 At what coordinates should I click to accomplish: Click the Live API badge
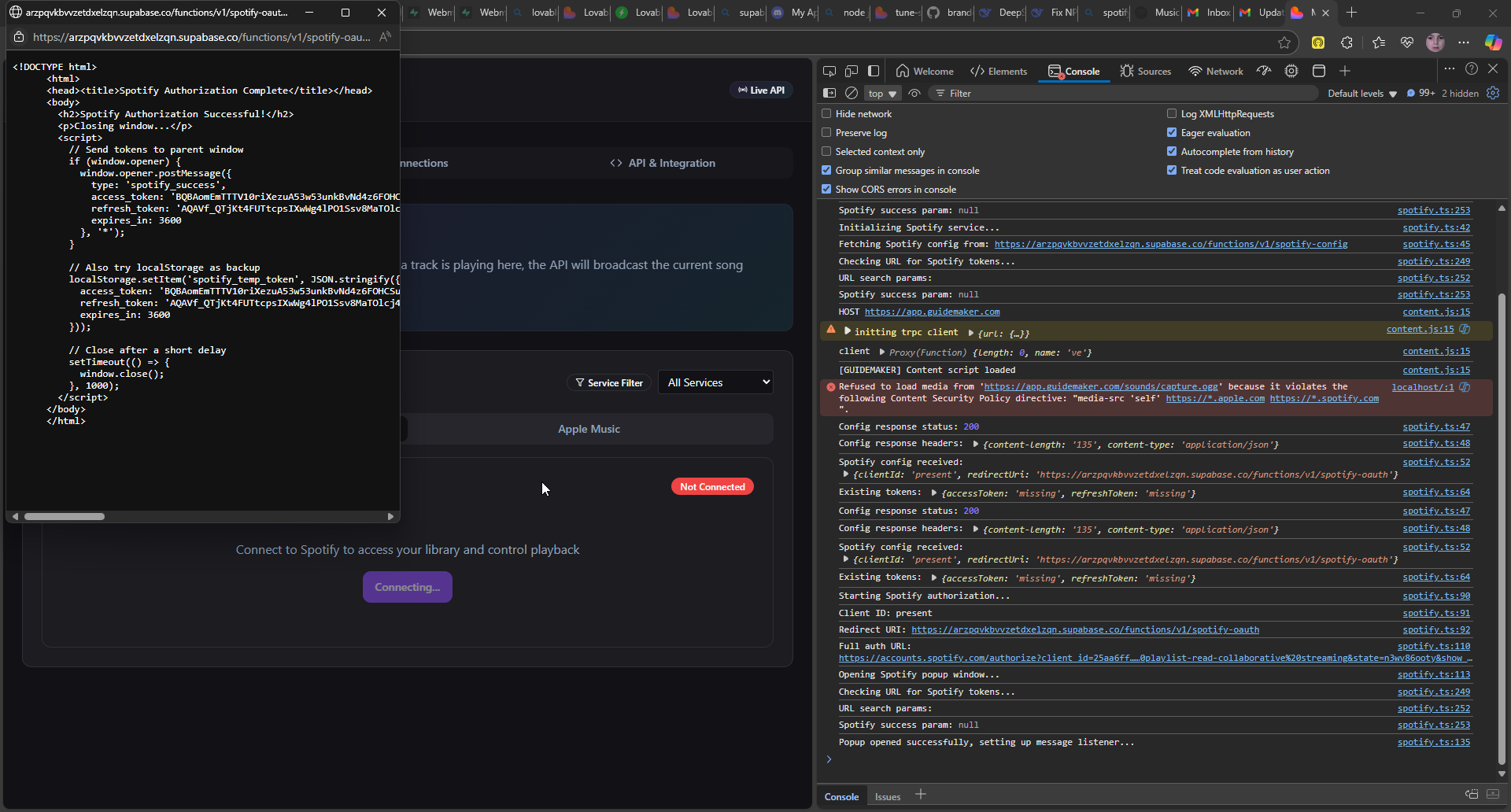click(761, 90)
